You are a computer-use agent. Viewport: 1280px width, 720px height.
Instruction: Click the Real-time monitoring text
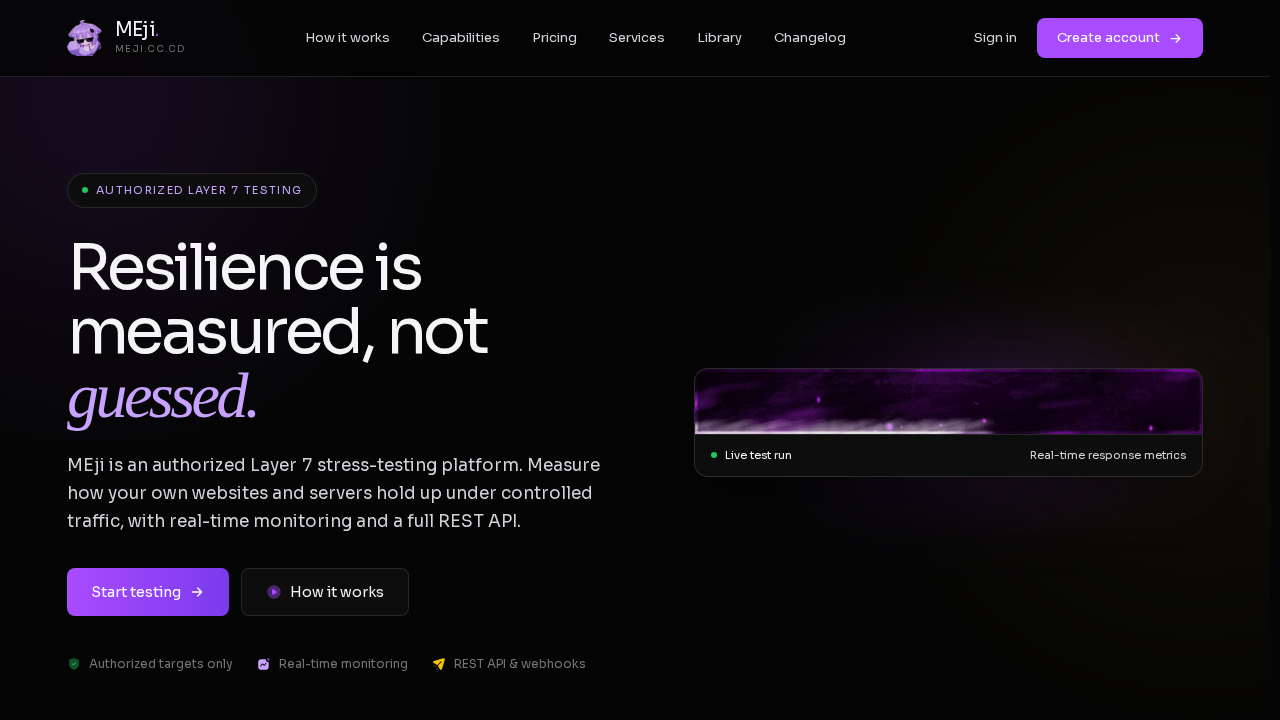[x=343, y=664]
